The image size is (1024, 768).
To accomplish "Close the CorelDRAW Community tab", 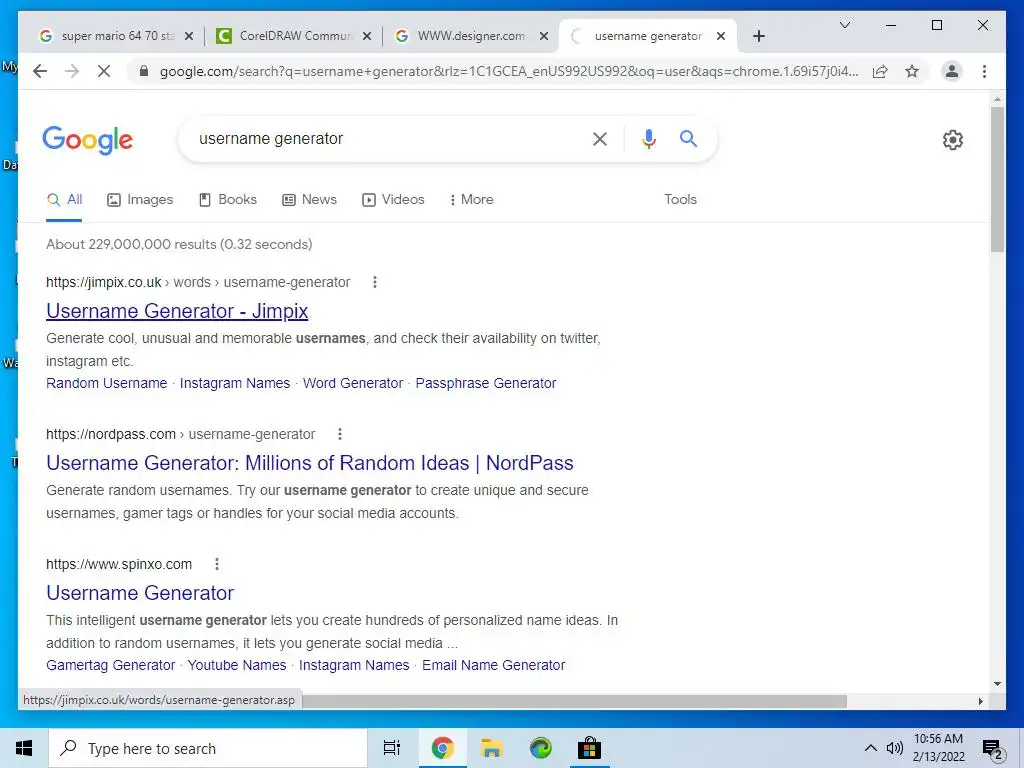I will [367, 36].
